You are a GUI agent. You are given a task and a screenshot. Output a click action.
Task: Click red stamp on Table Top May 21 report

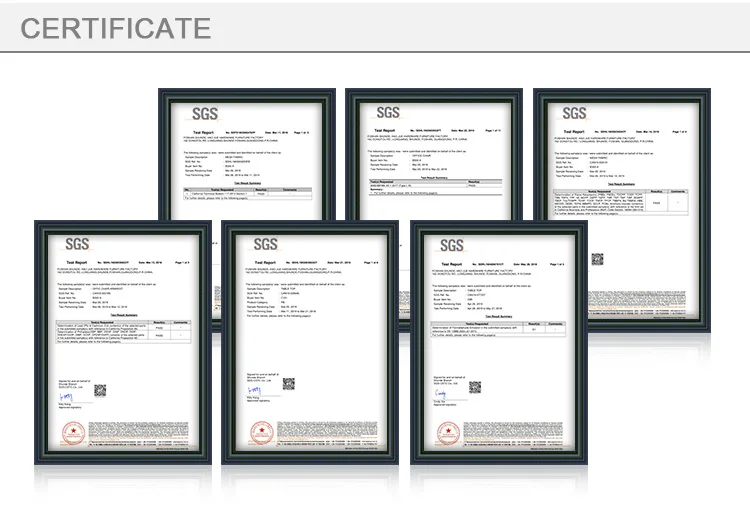click(x=262, y=433)
